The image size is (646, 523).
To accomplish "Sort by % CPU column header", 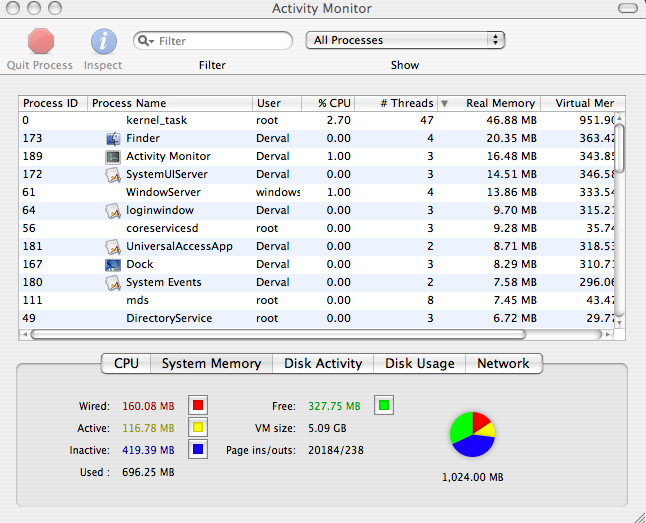I will coord(328,103).
